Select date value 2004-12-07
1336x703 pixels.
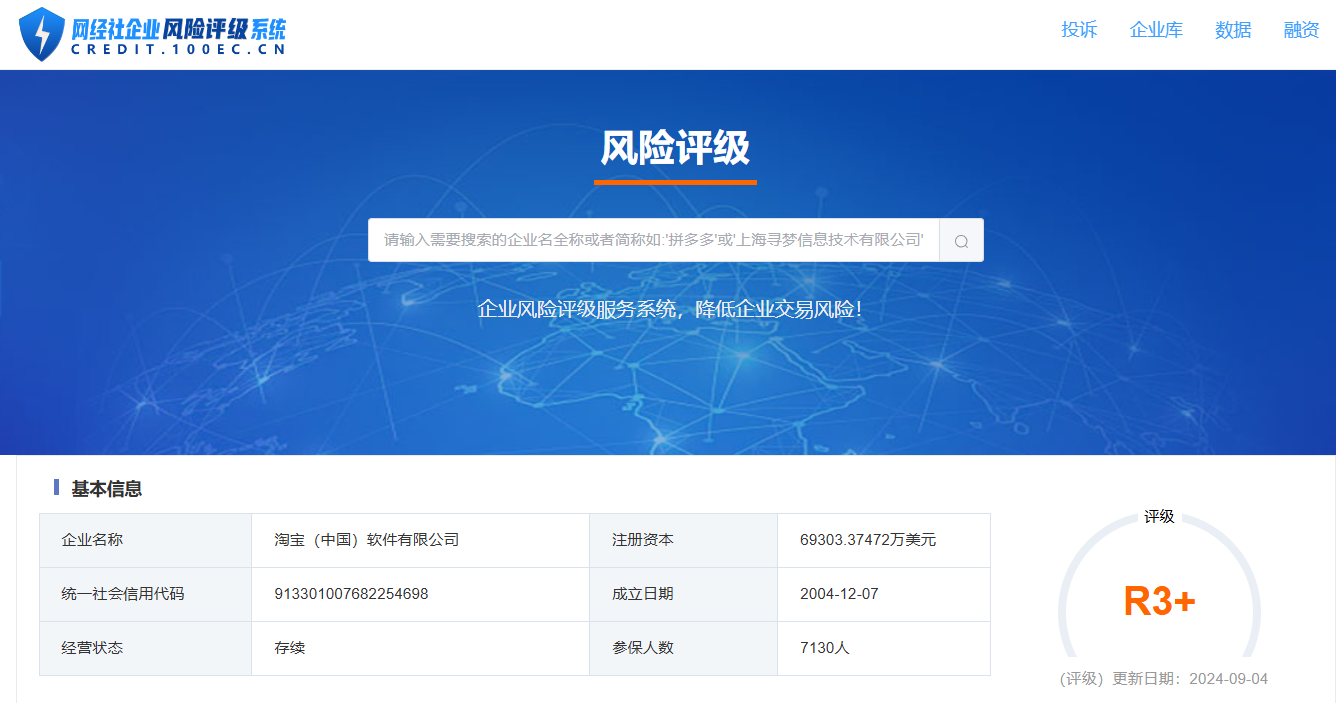coord(839,594)
